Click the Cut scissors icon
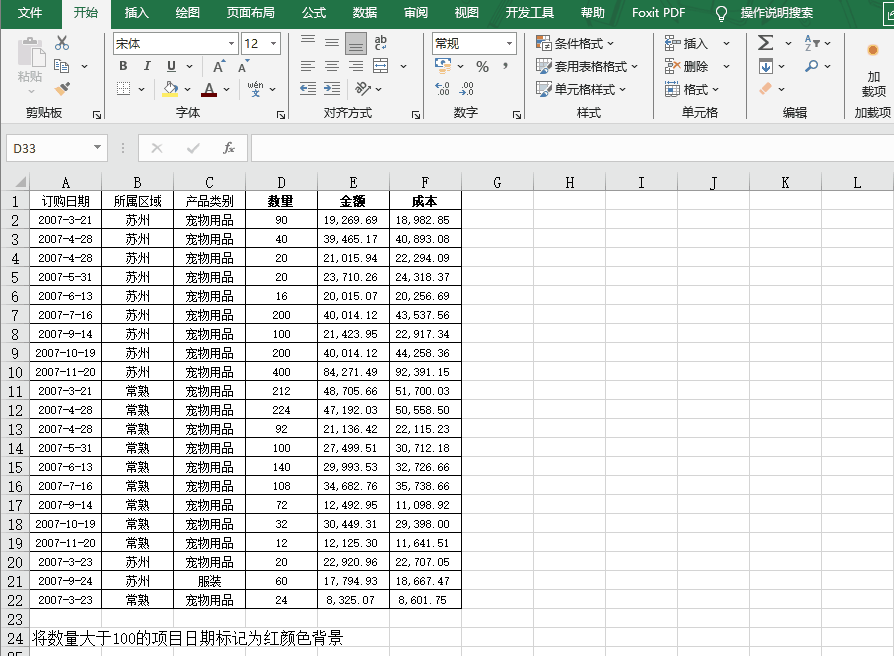 (x=62, y=43)
